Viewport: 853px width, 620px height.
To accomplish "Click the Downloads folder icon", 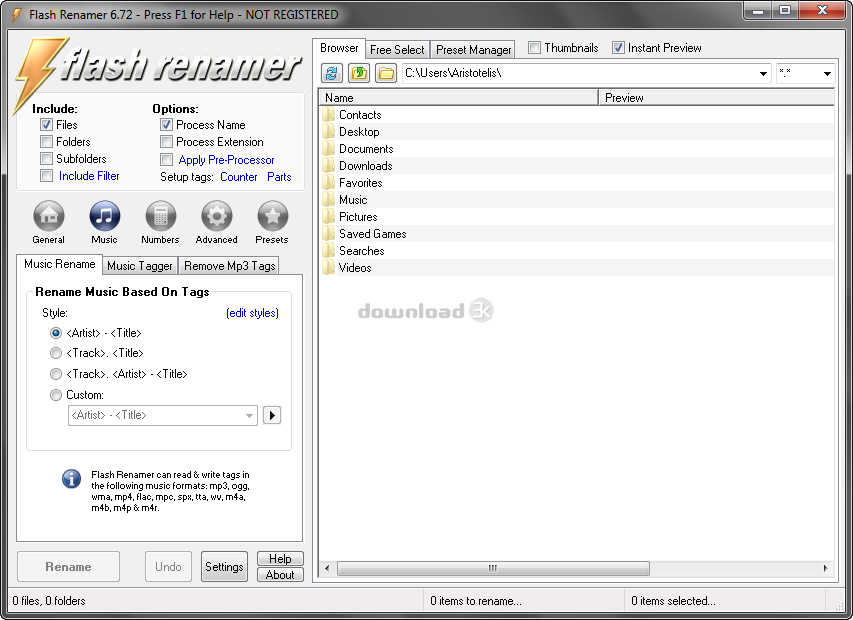I will 328,166.
